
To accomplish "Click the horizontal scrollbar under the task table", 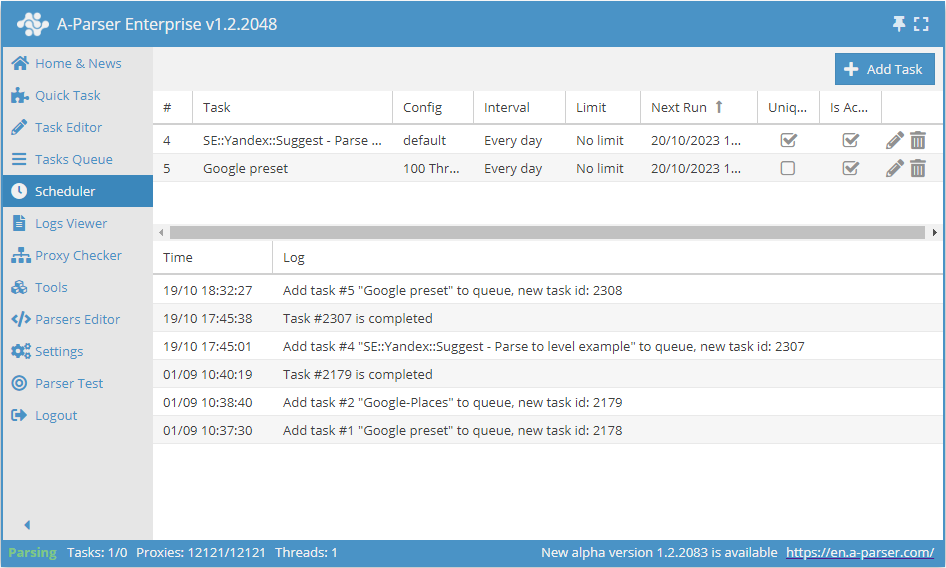I will (x=546, y=232).
